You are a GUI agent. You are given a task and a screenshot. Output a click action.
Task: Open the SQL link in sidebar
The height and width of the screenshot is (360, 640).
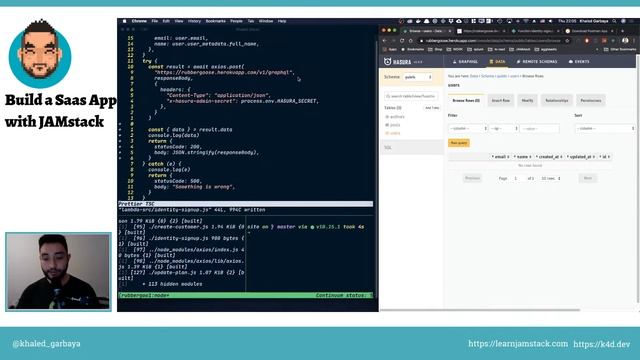tap(388, 147)
